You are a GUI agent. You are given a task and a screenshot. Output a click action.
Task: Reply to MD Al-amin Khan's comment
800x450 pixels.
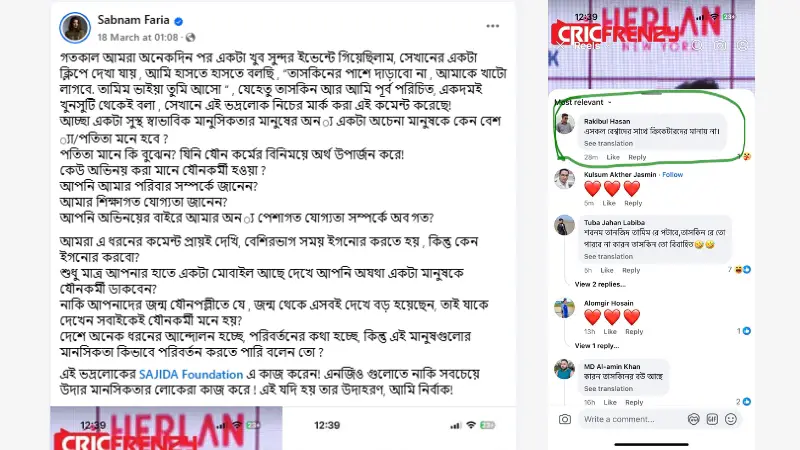click(x=634, y=402)
